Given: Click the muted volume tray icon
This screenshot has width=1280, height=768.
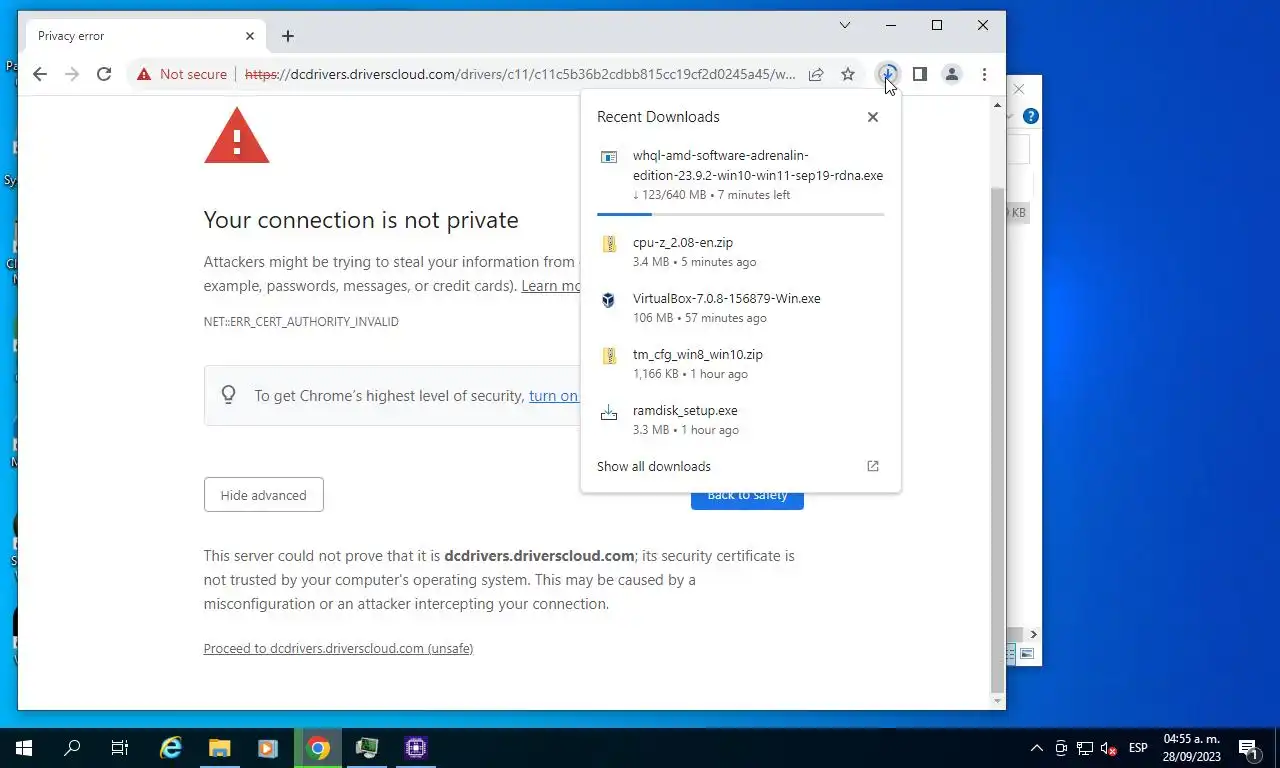Looking at the screenshot, I should click(1108, 748).
